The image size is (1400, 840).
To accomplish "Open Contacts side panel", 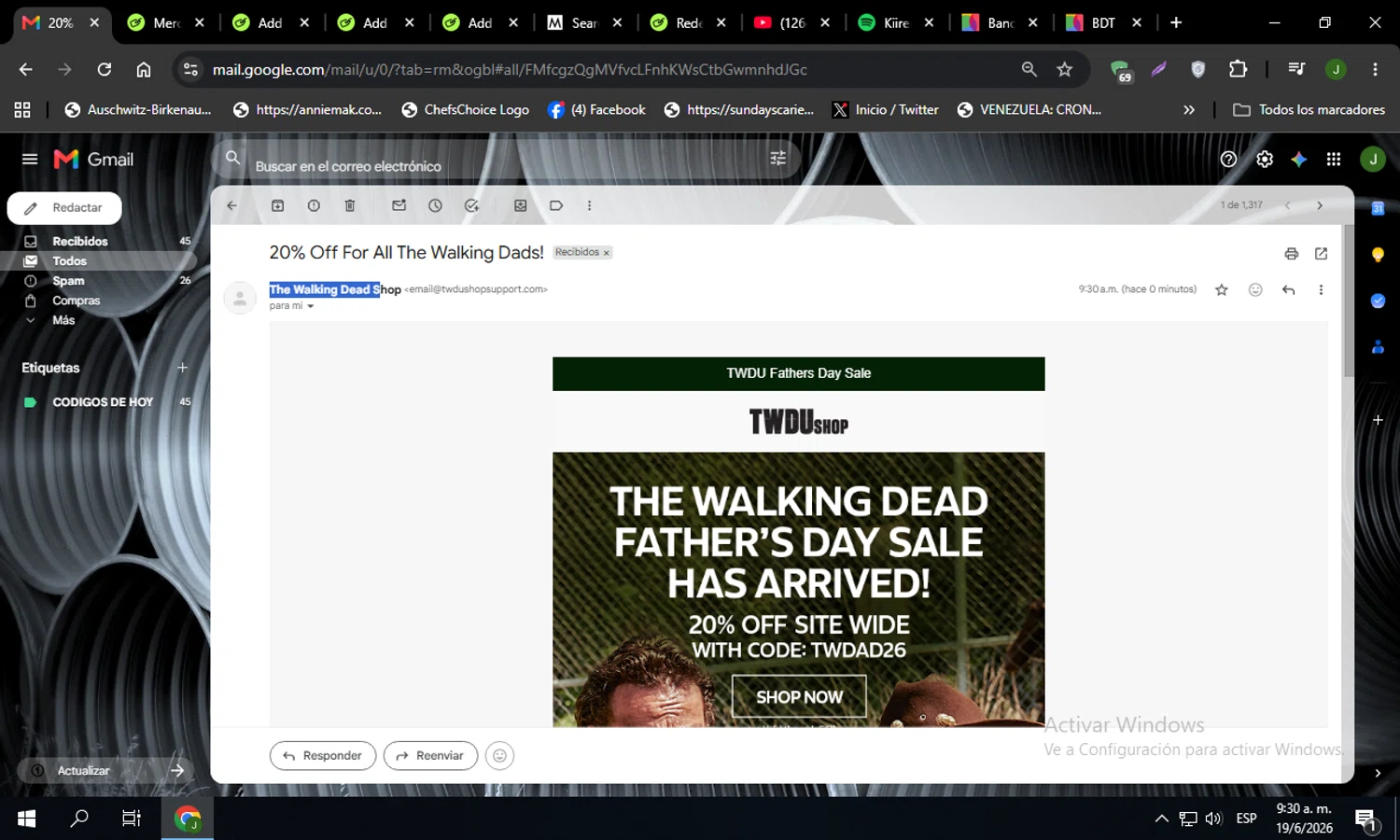I will pyautogui.click(x=1378, y=347).
